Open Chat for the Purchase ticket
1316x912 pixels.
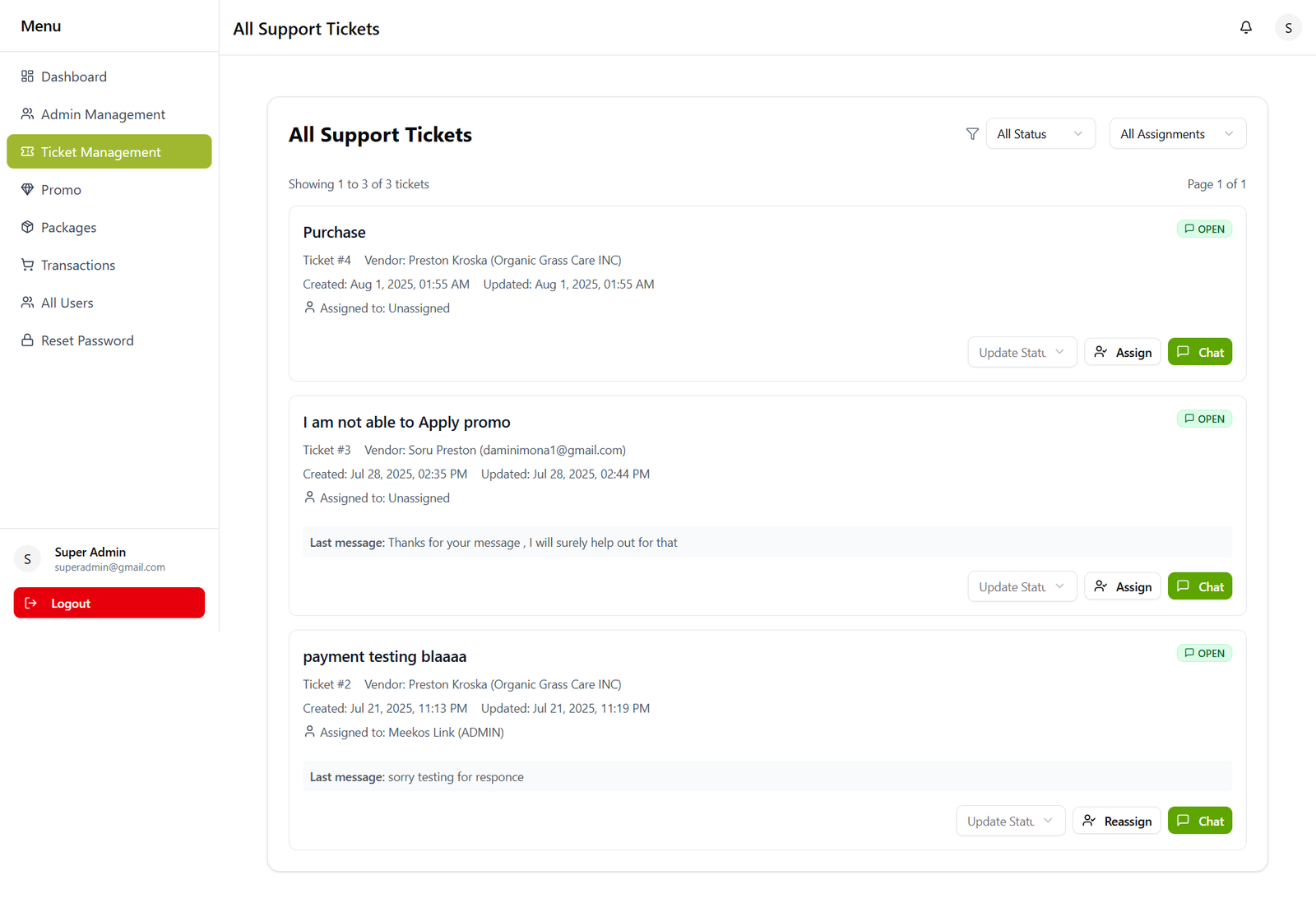1199,353
